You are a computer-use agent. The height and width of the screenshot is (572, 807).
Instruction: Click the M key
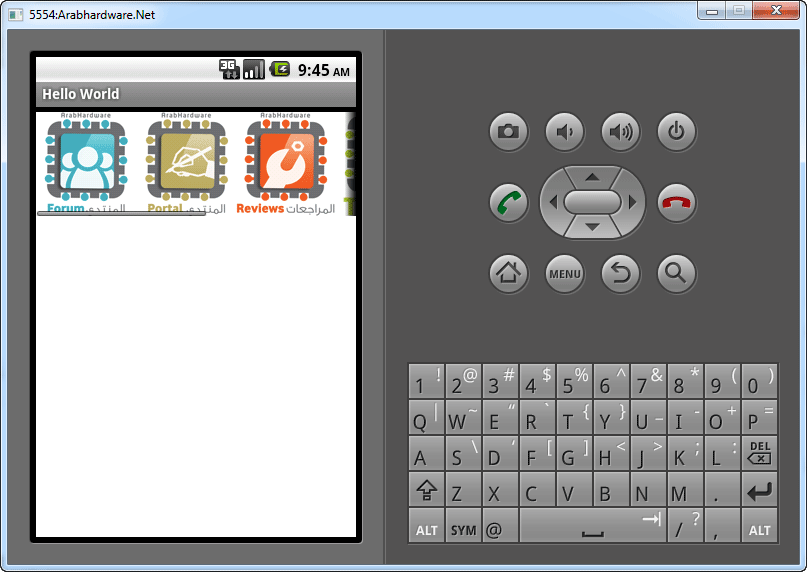pyautogui.click(x=686, y=490)
